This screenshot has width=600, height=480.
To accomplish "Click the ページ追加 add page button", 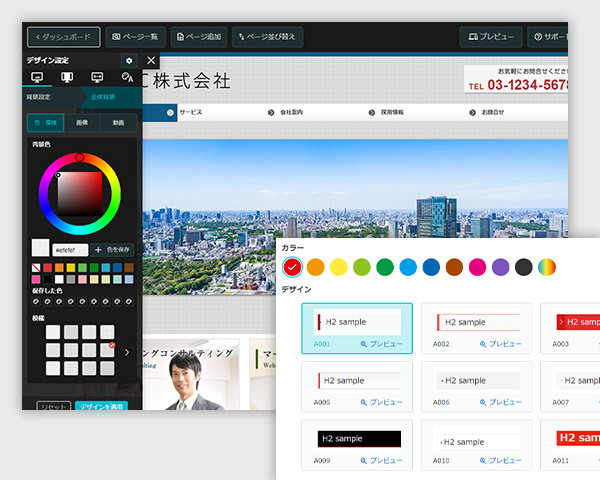I will 199,37.
